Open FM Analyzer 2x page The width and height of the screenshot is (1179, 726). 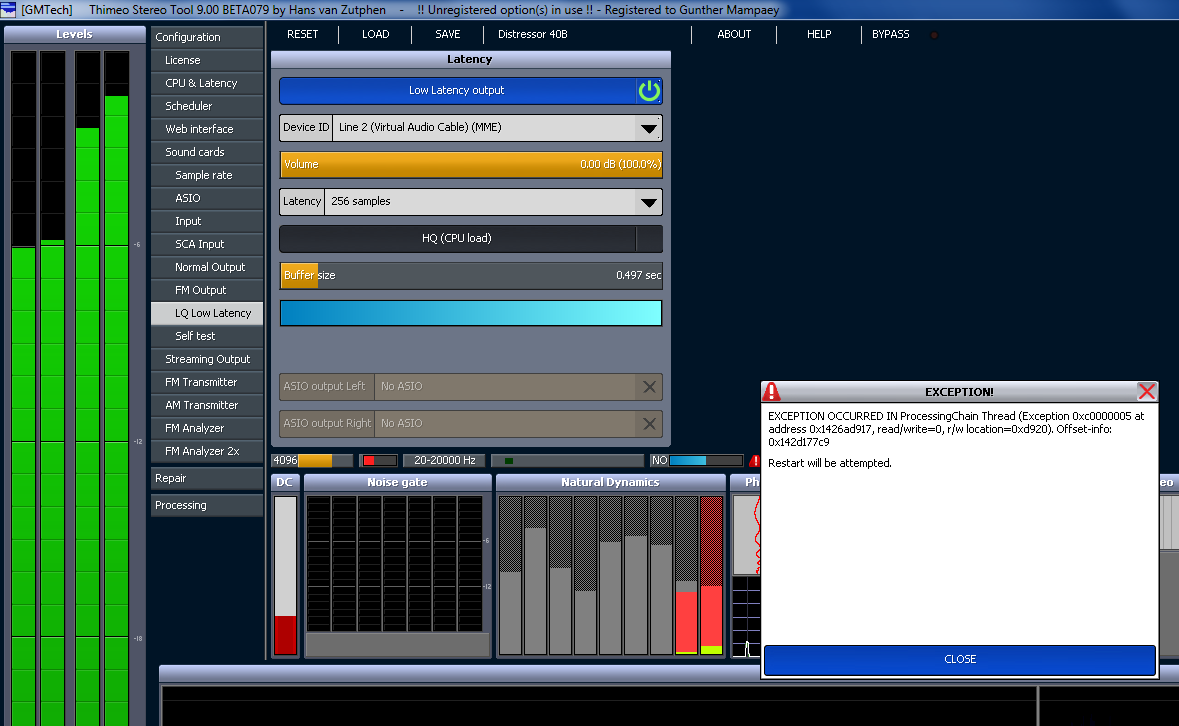click(x=207, y=451)
